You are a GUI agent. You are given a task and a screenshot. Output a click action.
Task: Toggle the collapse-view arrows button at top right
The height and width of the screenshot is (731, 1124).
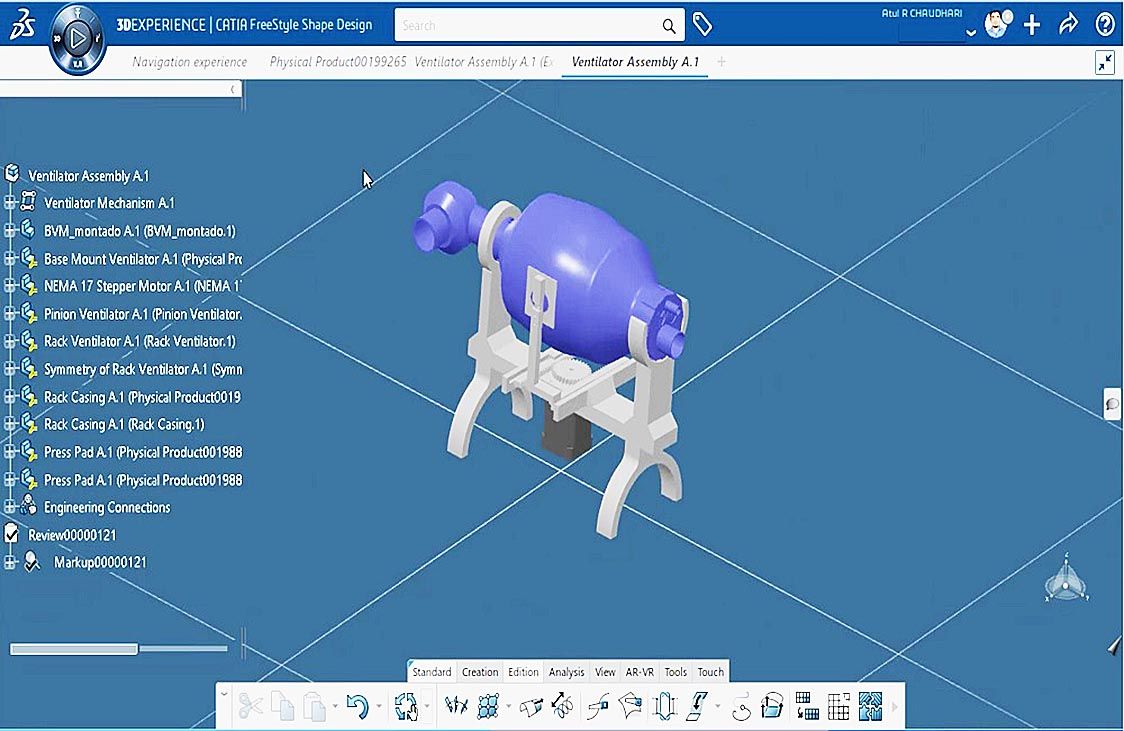click(x=1105, y=62)
